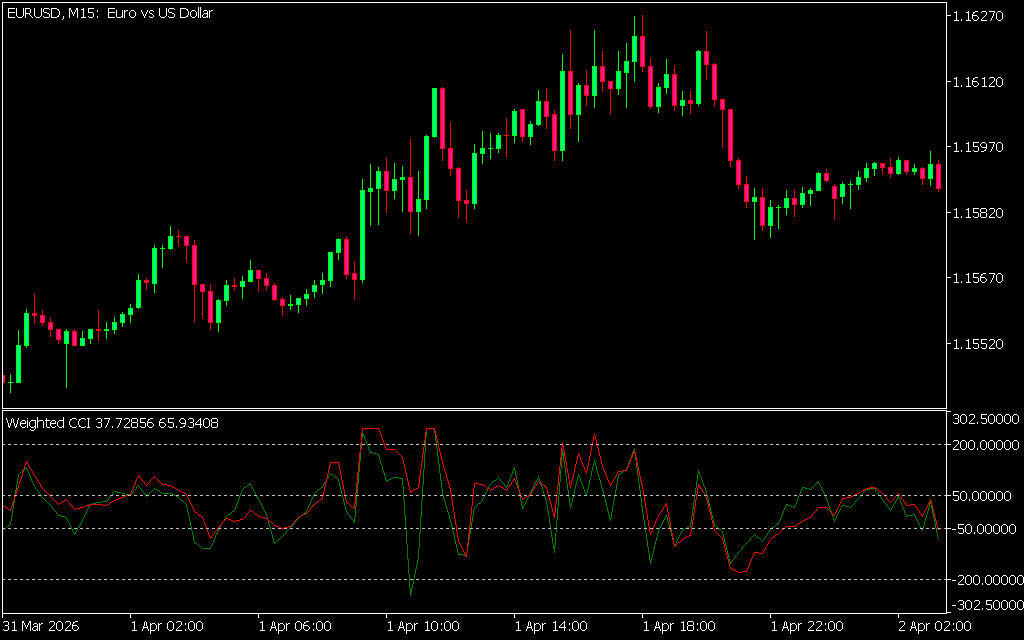
Task: Click the 1.16120 price axis label
Action: point(982,82)
